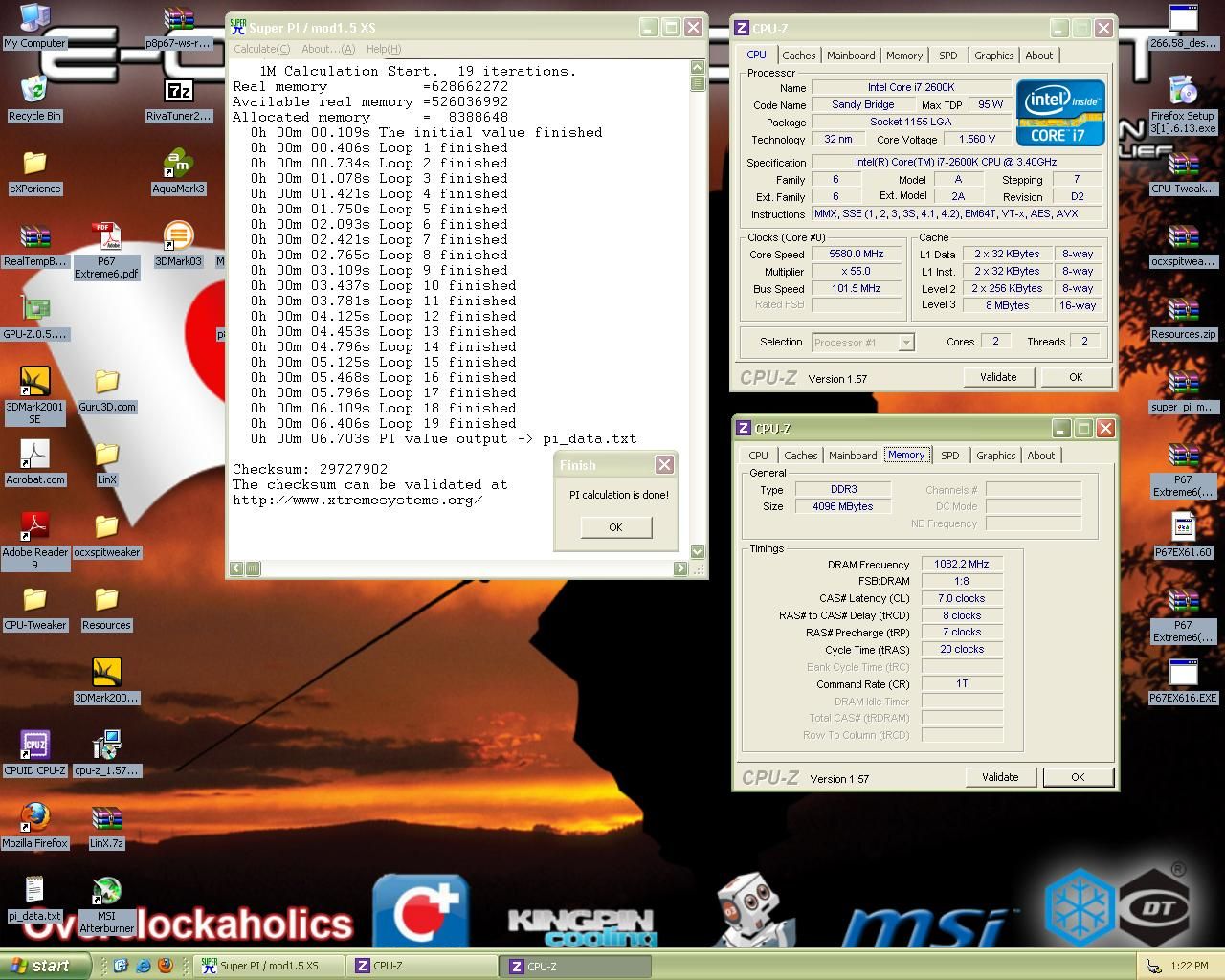Open About menu in Super PI
1225x980 pixels.
(x=327, y=49)
